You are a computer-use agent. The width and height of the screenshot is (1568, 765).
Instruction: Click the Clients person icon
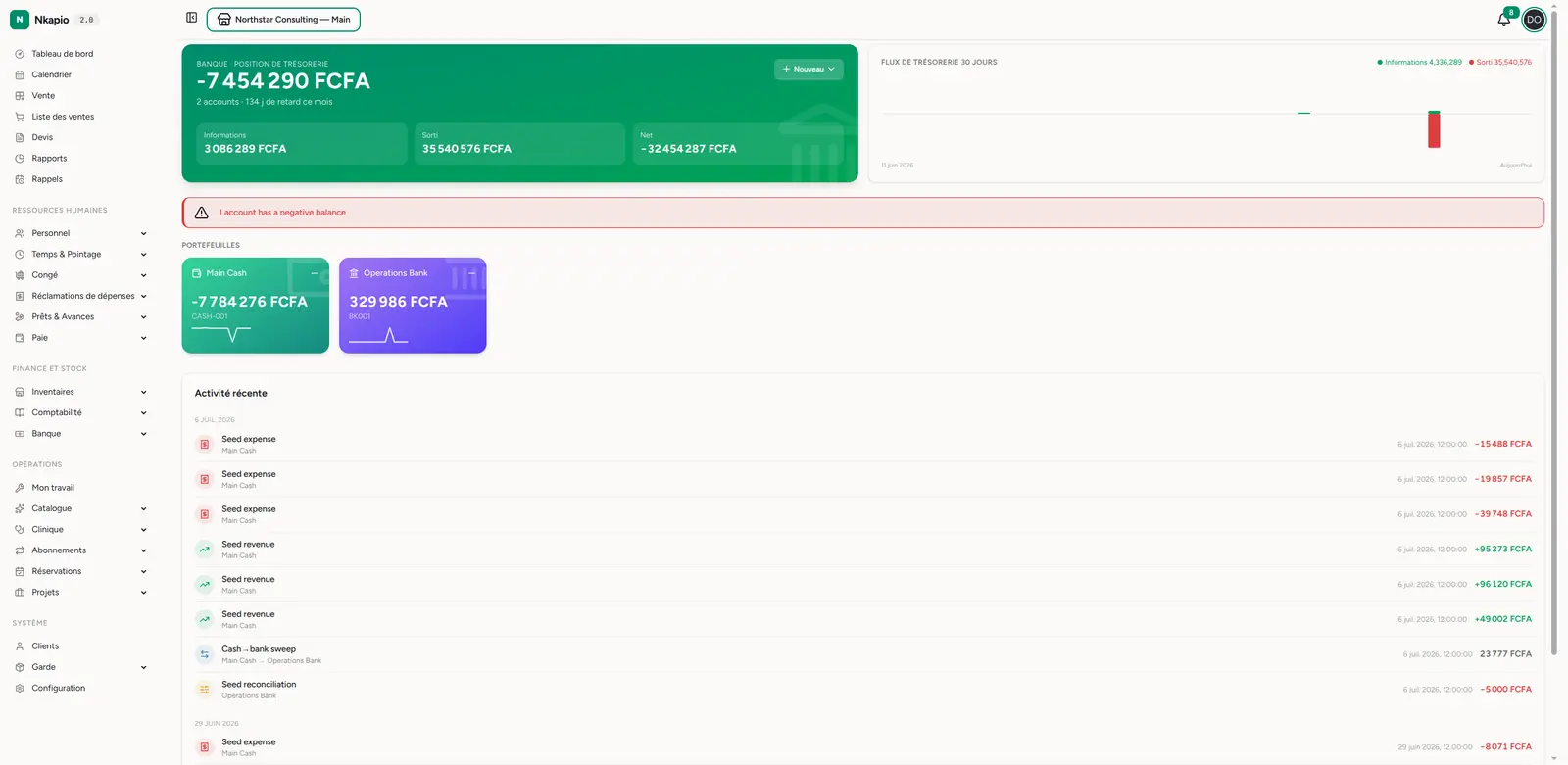(20, 646)
